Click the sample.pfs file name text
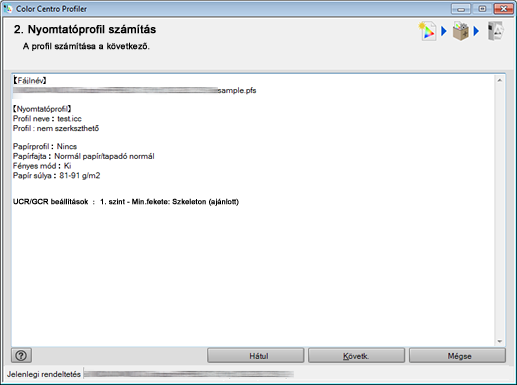The width and height of the screenshot is (517, 385). pos(237,91)
